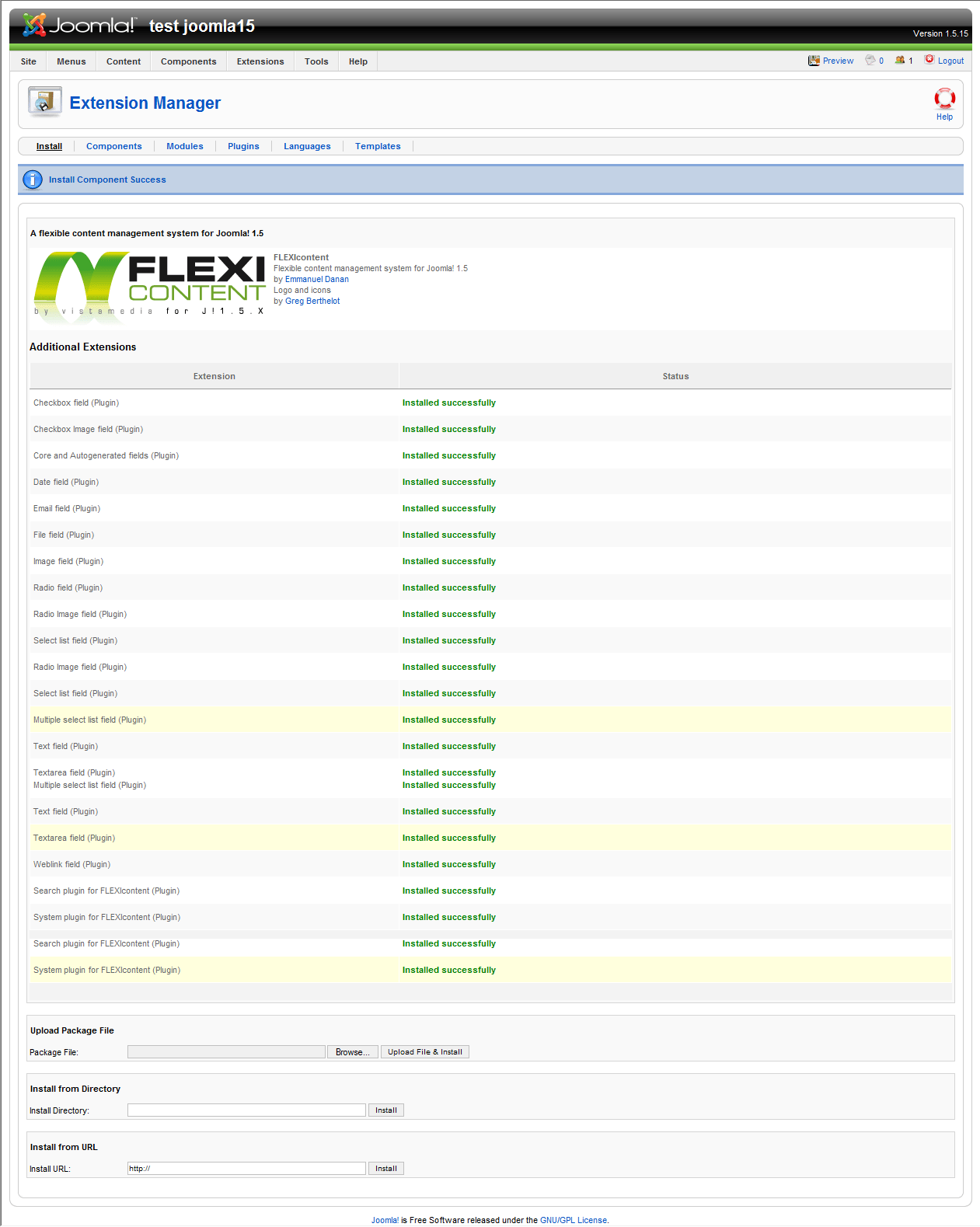Focus the Install URL input field
Image resolution: width=980 pixels, height=1227 pixels.
coord(246,1169)
